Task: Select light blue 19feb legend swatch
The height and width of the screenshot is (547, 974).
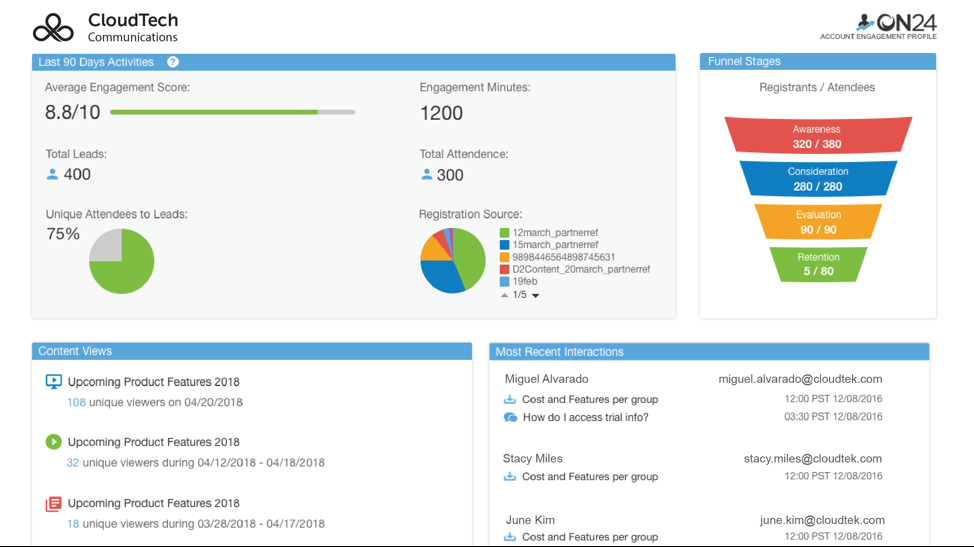Action: point(504,281)
